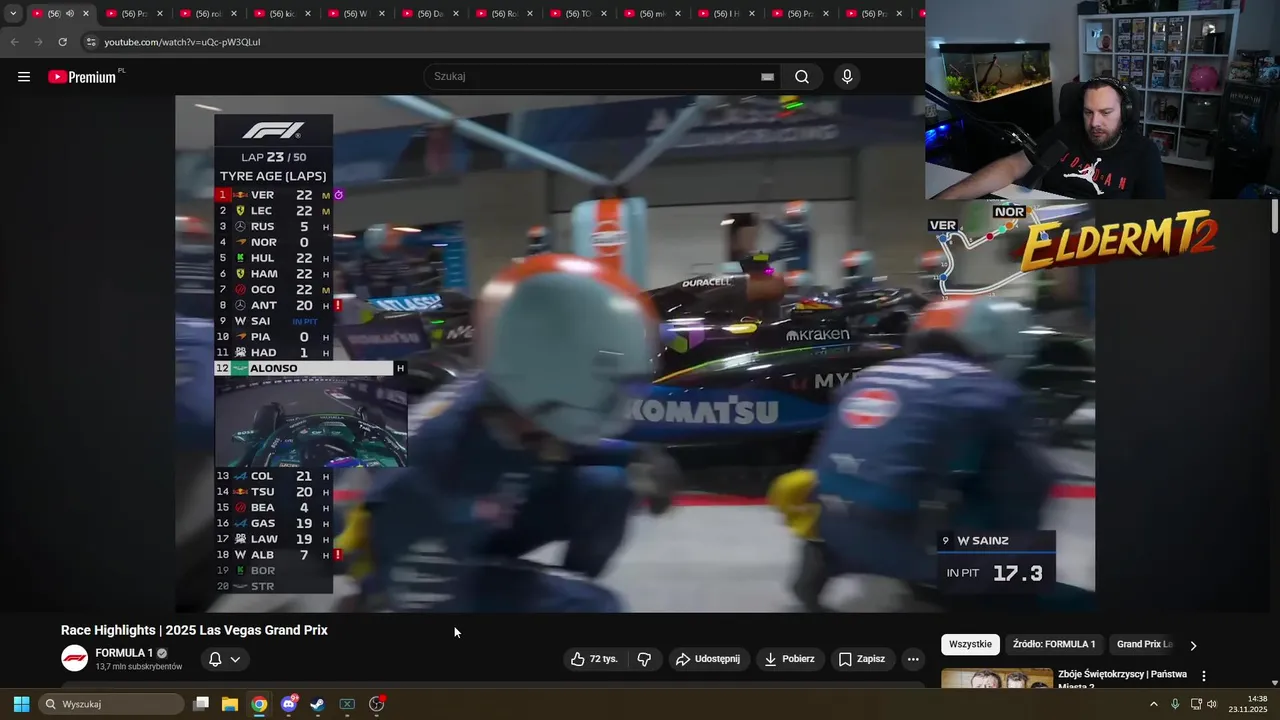Download the video with Pobierz button

pos(790,659)
